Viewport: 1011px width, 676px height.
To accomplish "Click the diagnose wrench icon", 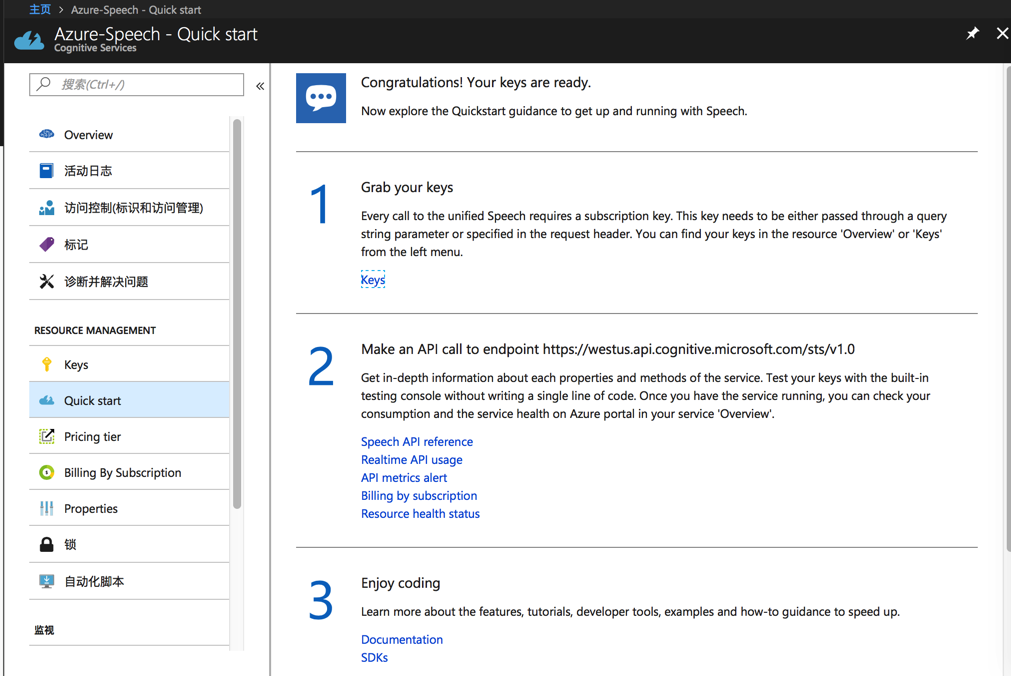I will tap(47, 281).
